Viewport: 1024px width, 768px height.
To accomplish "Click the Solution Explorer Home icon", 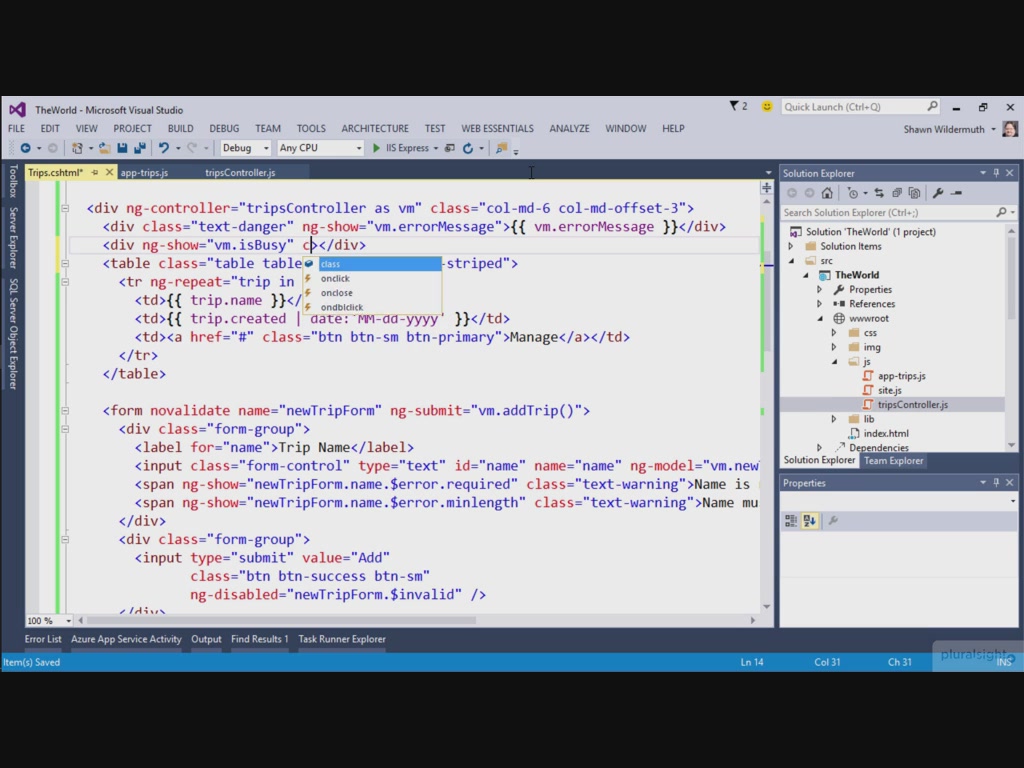I will [827, 193].
